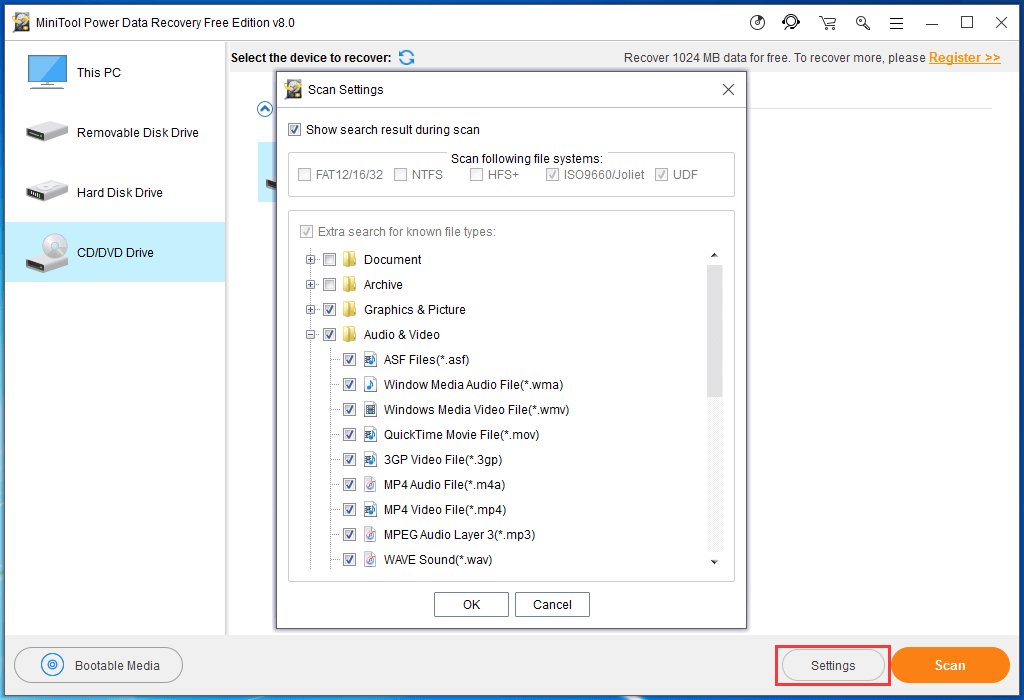Viewport: 1024px width, 700px height.
Task: Uncheck MP4 Video File type
Action: point(350,509)
